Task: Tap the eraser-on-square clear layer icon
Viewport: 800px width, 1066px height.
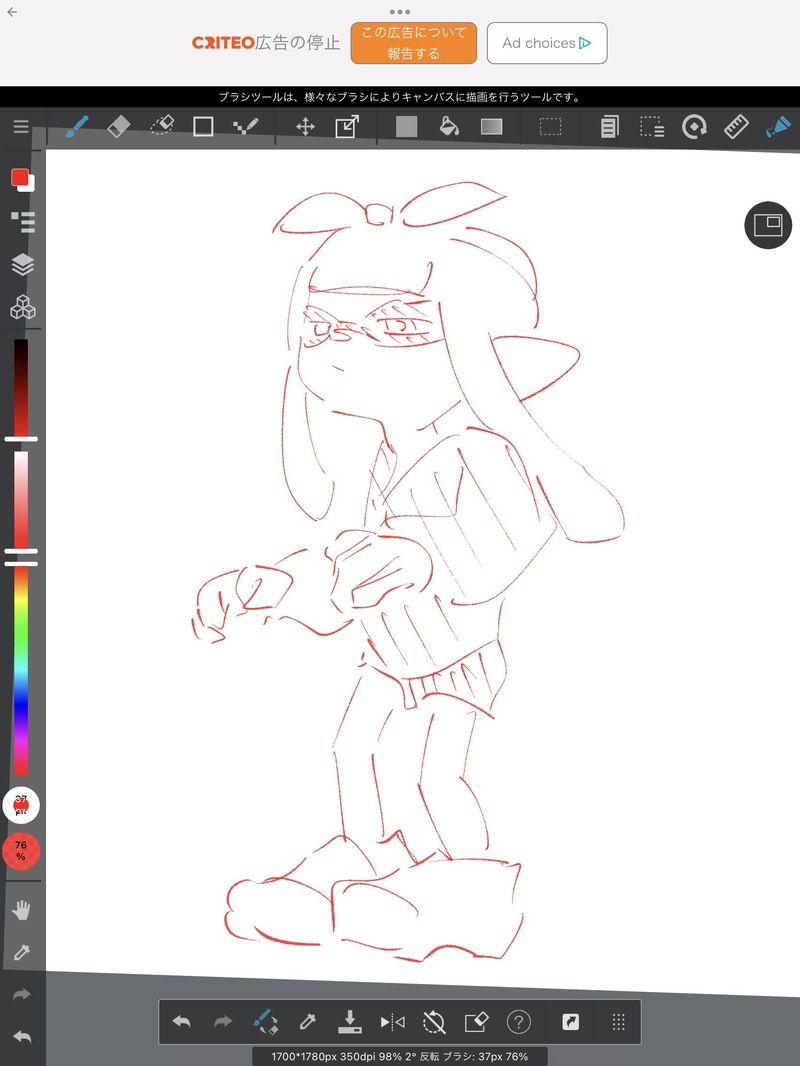Action: [476, 1021]
